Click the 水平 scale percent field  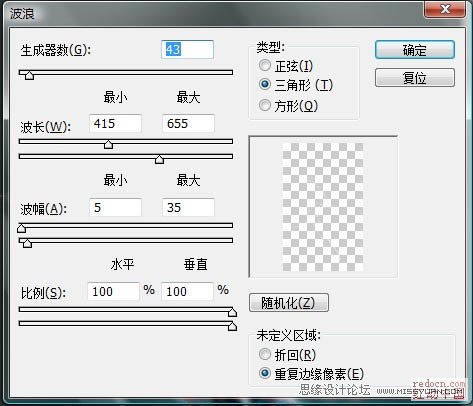(x=113, y=291)
